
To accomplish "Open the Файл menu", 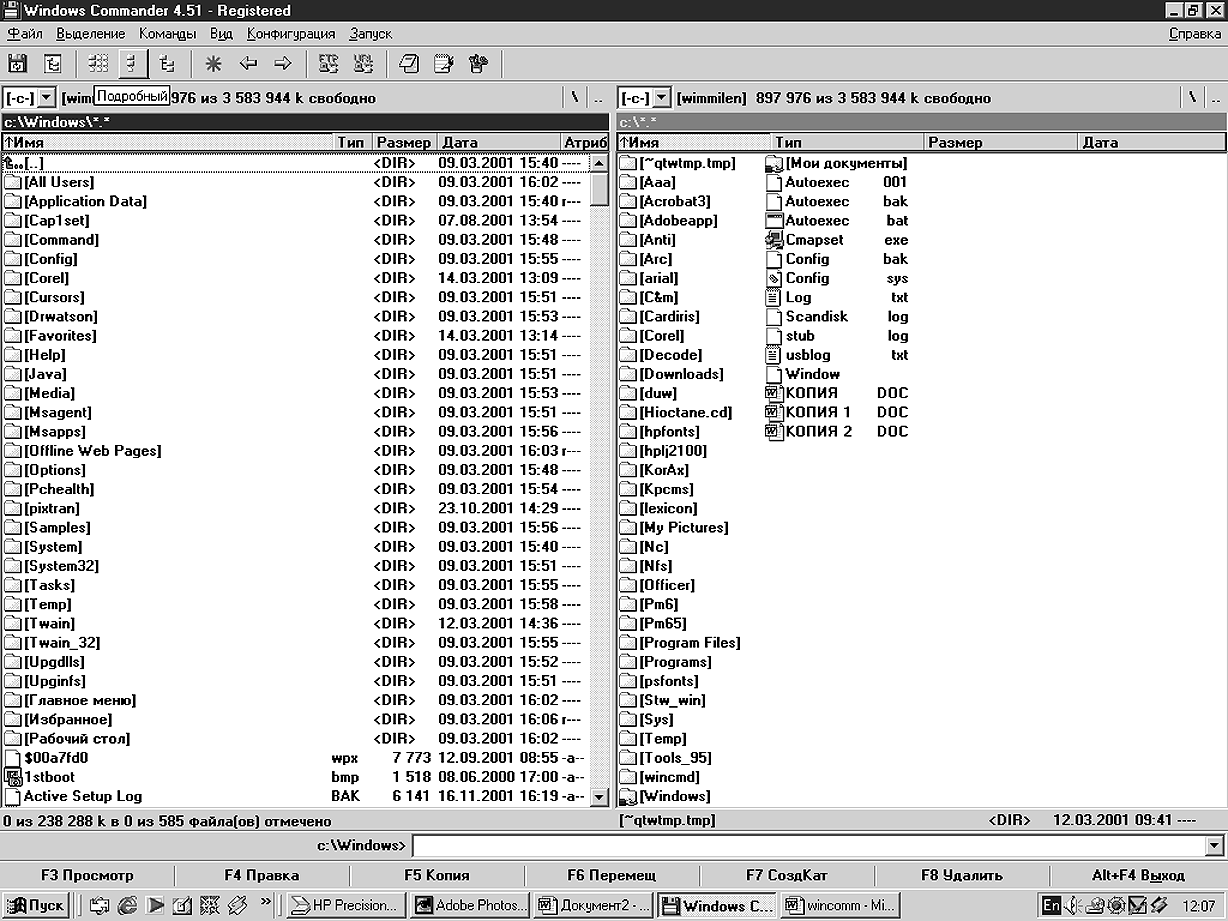I will click(x=24, y=34).
